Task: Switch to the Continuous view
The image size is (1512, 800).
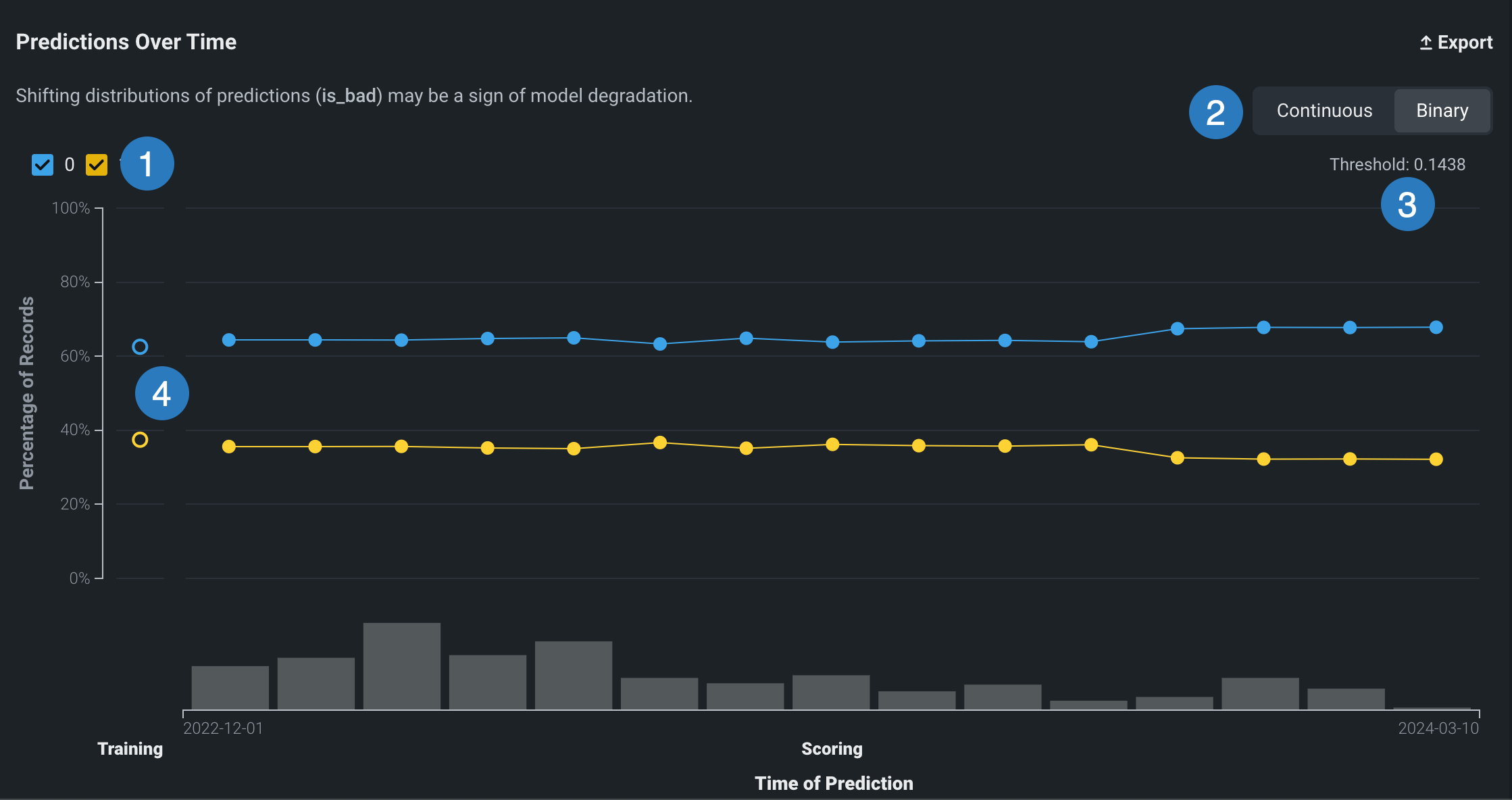Action: pyautogui.click(x=1324, y=111)
